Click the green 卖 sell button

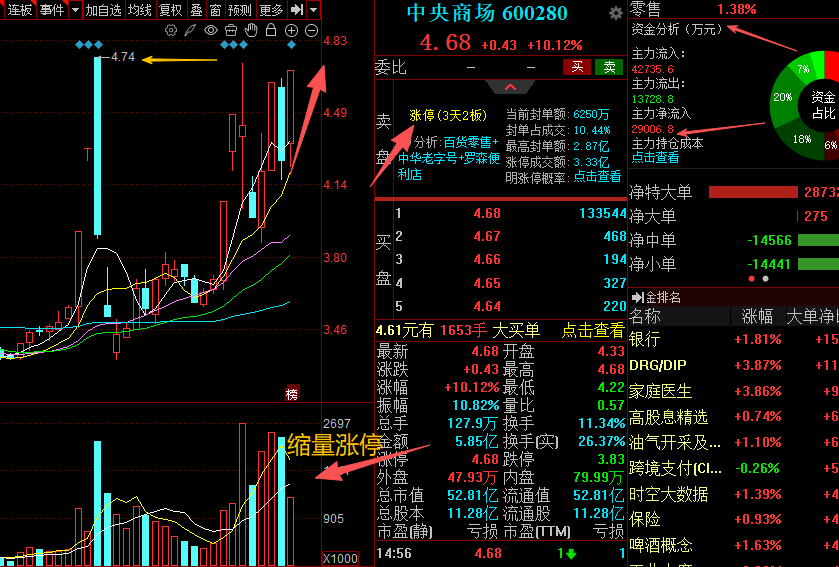click(x=609, y=67)
